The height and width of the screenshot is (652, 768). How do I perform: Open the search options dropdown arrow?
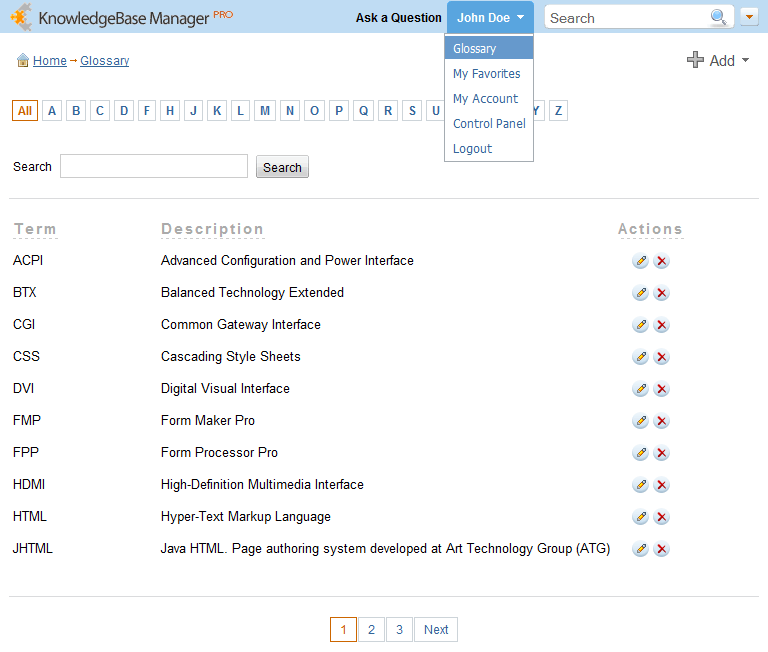pos(749,17)
